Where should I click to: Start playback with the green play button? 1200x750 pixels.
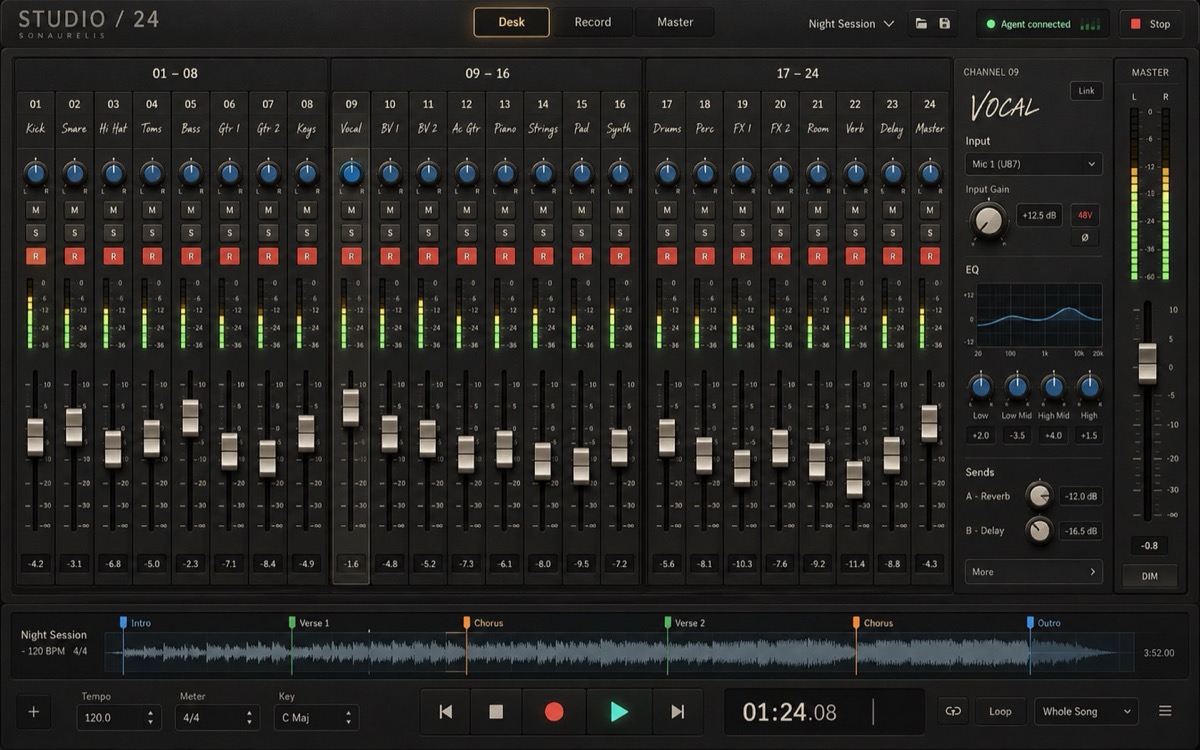[619, 712]
